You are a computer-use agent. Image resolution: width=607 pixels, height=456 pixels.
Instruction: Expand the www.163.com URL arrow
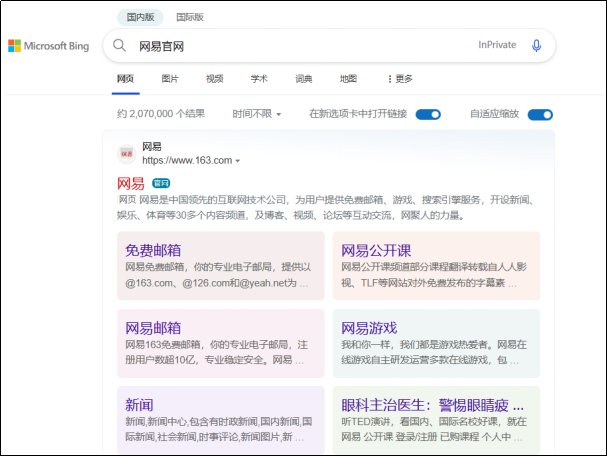(x=238, y=161)
